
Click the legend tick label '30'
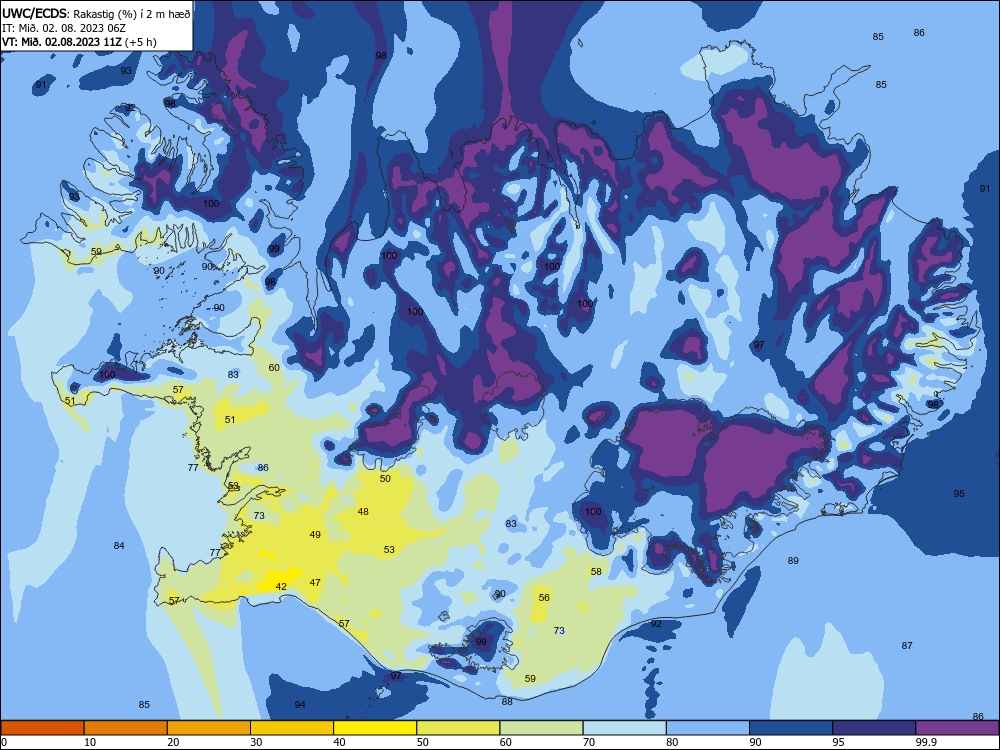[x=256, y=742]
